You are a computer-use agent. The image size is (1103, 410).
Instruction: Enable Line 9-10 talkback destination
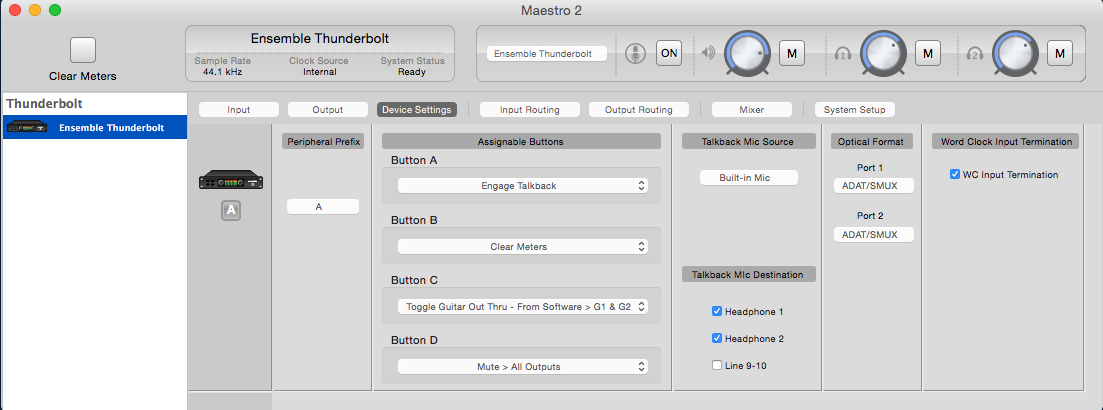(717, 366)
